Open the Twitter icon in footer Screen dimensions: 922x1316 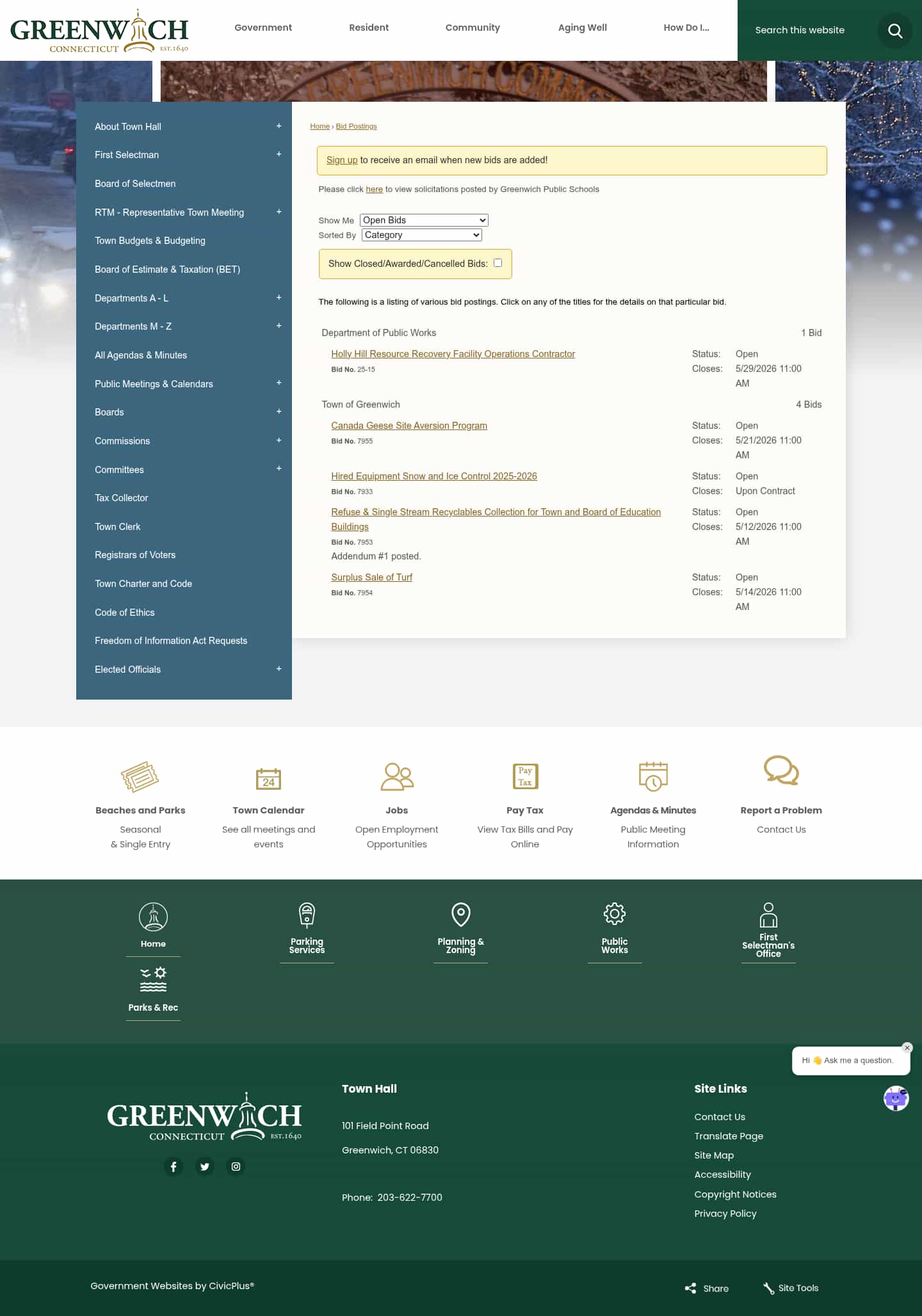pos(205,1167)
